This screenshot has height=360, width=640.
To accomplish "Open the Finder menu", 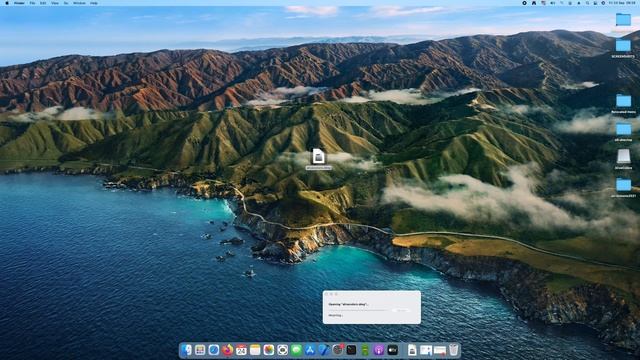I will (19, 3).
